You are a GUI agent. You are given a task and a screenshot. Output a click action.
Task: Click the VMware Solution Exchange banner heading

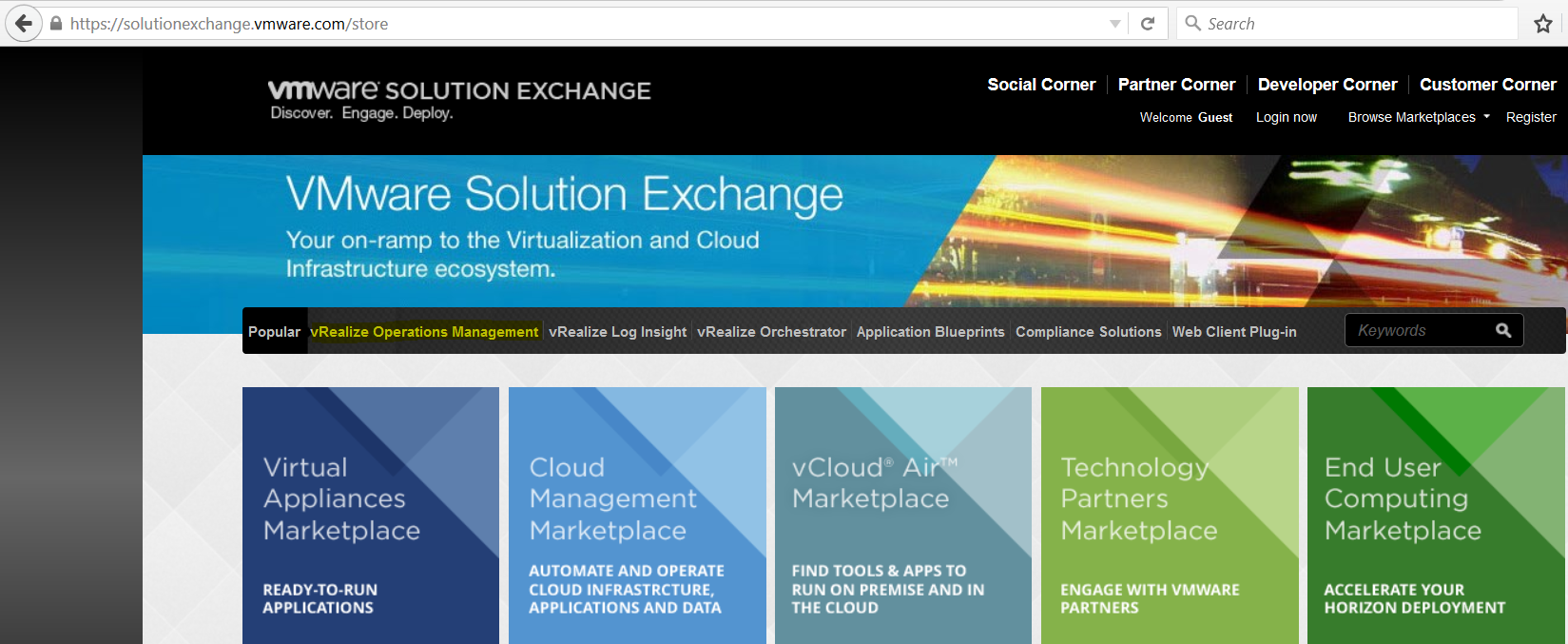[x=565, y=194]
